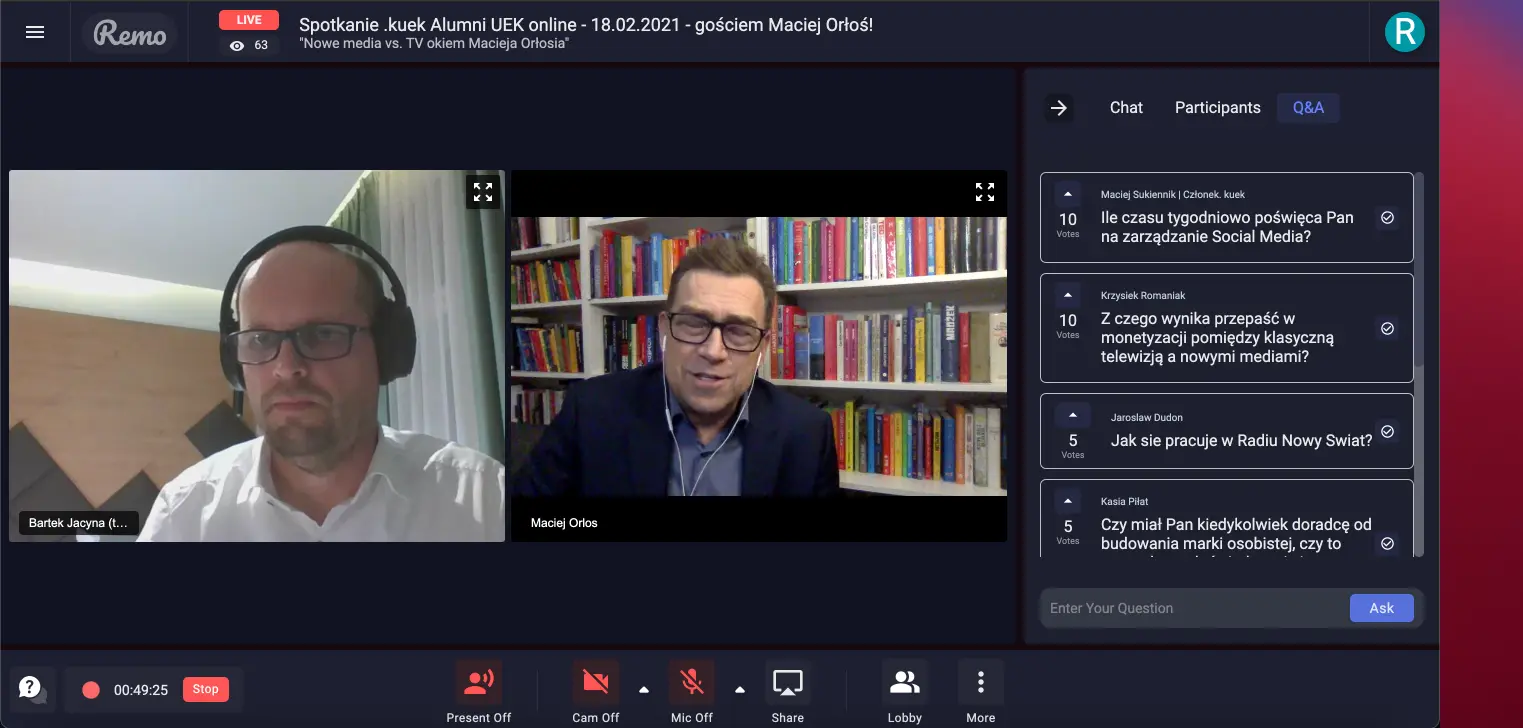1523x728 pixels.
Task: Upvote Krzysiek Romaniak's question
Action: tap(1068, 295)
